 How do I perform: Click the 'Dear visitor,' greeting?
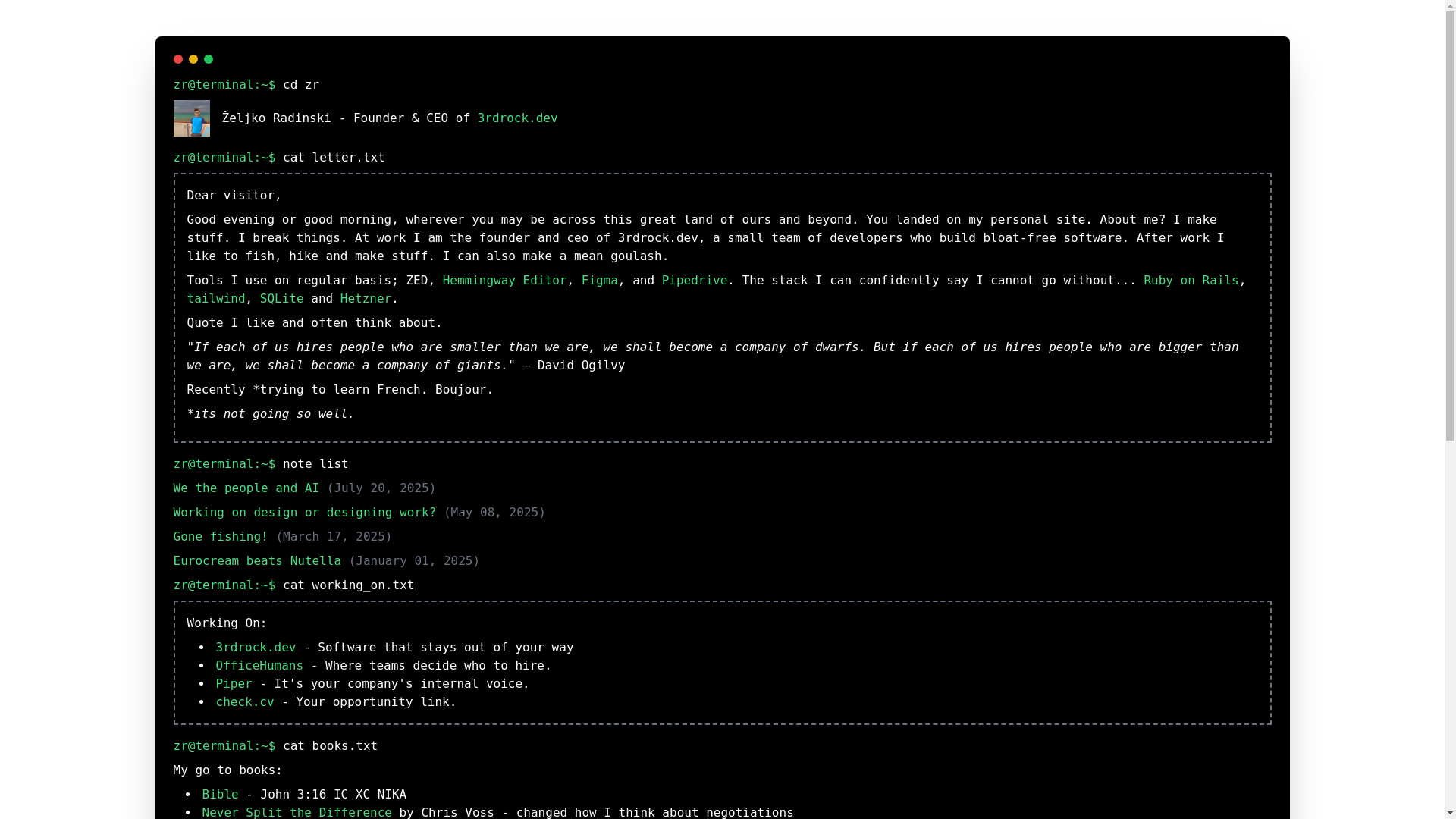click(234, 196)
